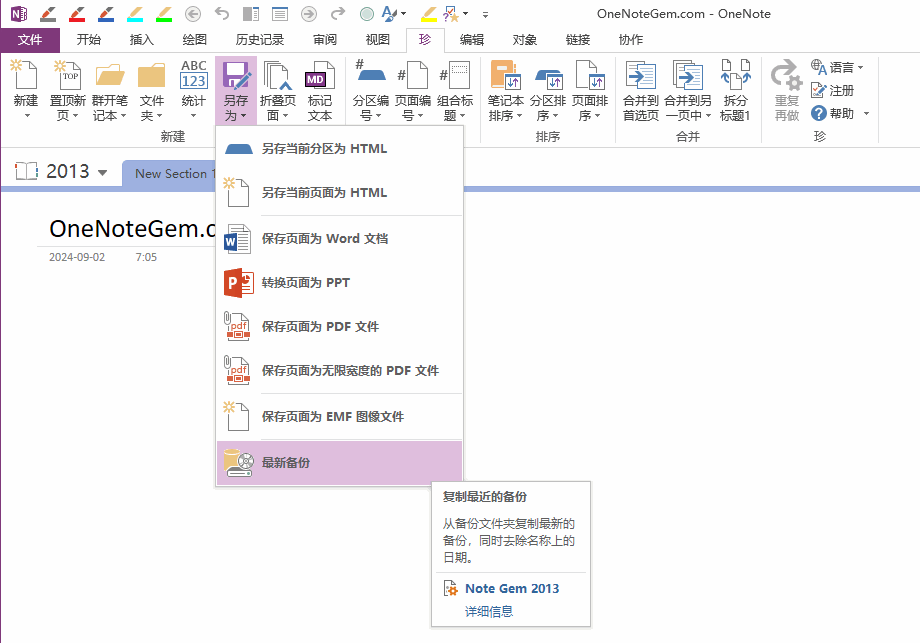This screenshot has height=643, width=920.
Task: Click the 拆分标题1 split icon
Action: 735,75
